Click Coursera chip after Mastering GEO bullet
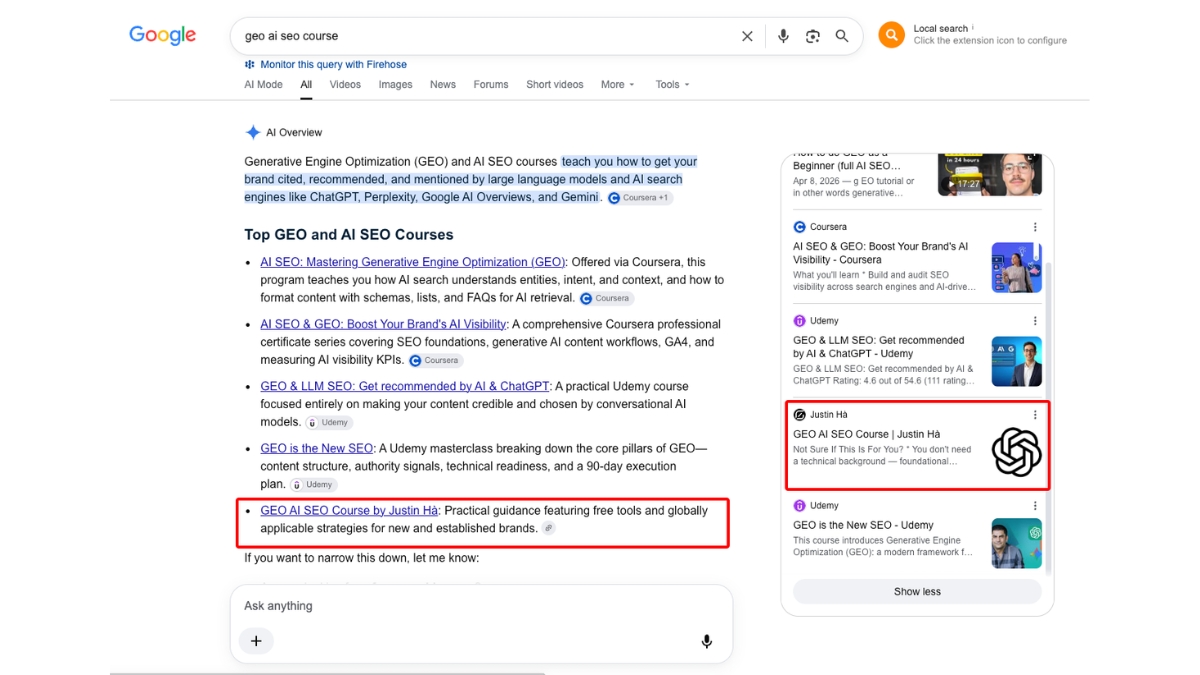Viewport: 1200px width, 675px height. (606, 298)
